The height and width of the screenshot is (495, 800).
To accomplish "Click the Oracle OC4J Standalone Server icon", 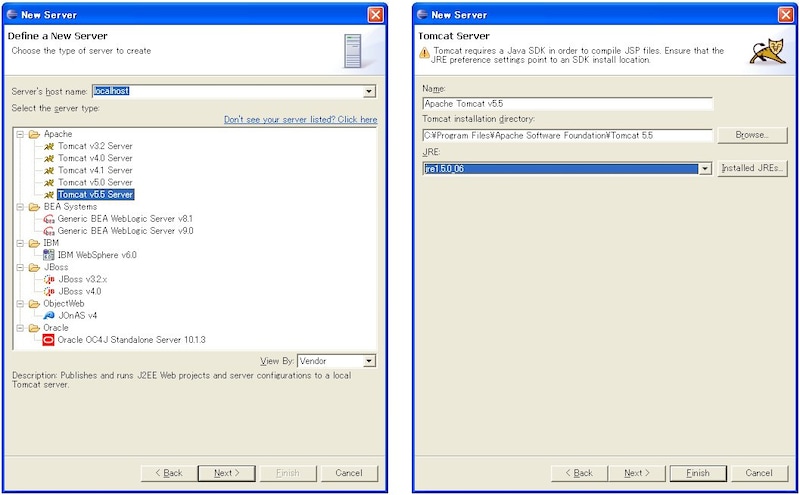I will click(48, 340).
